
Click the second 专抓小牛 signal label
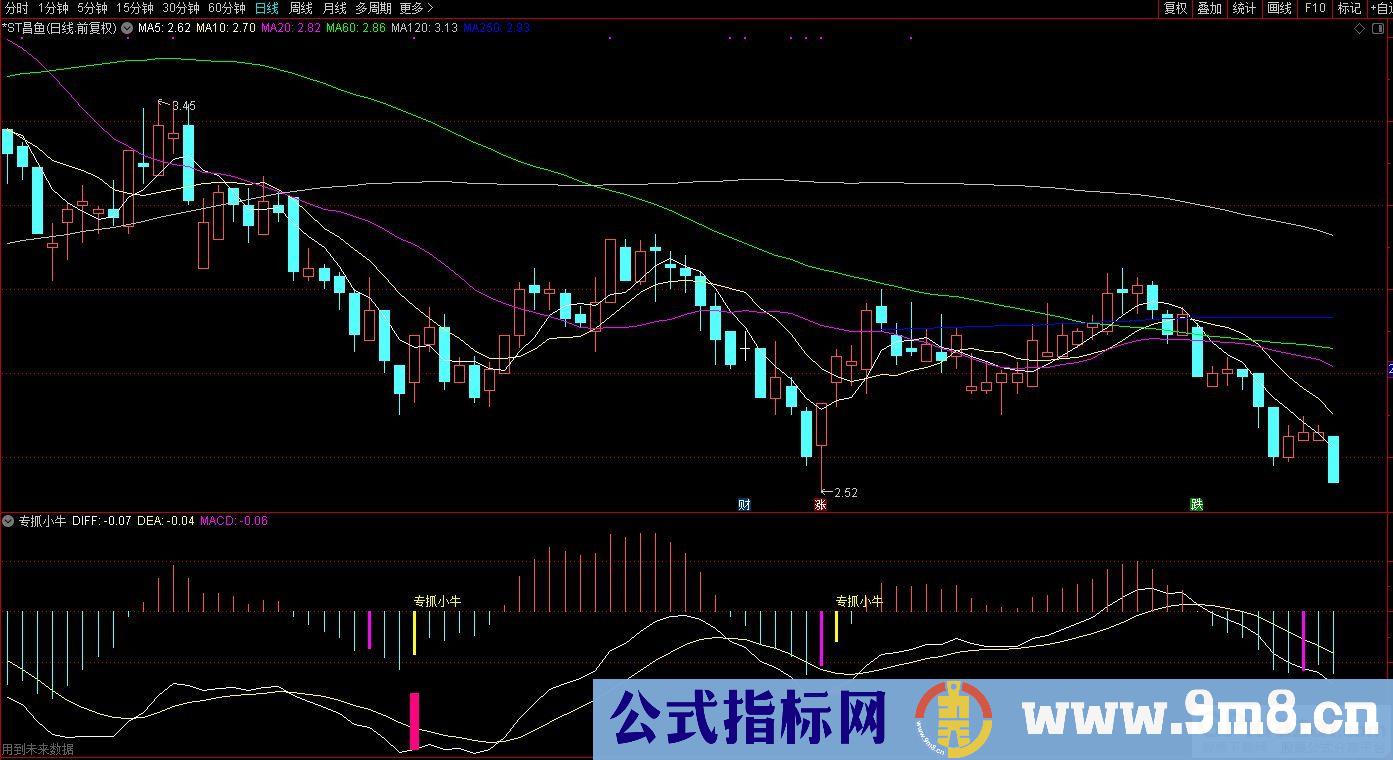point(859,601)
